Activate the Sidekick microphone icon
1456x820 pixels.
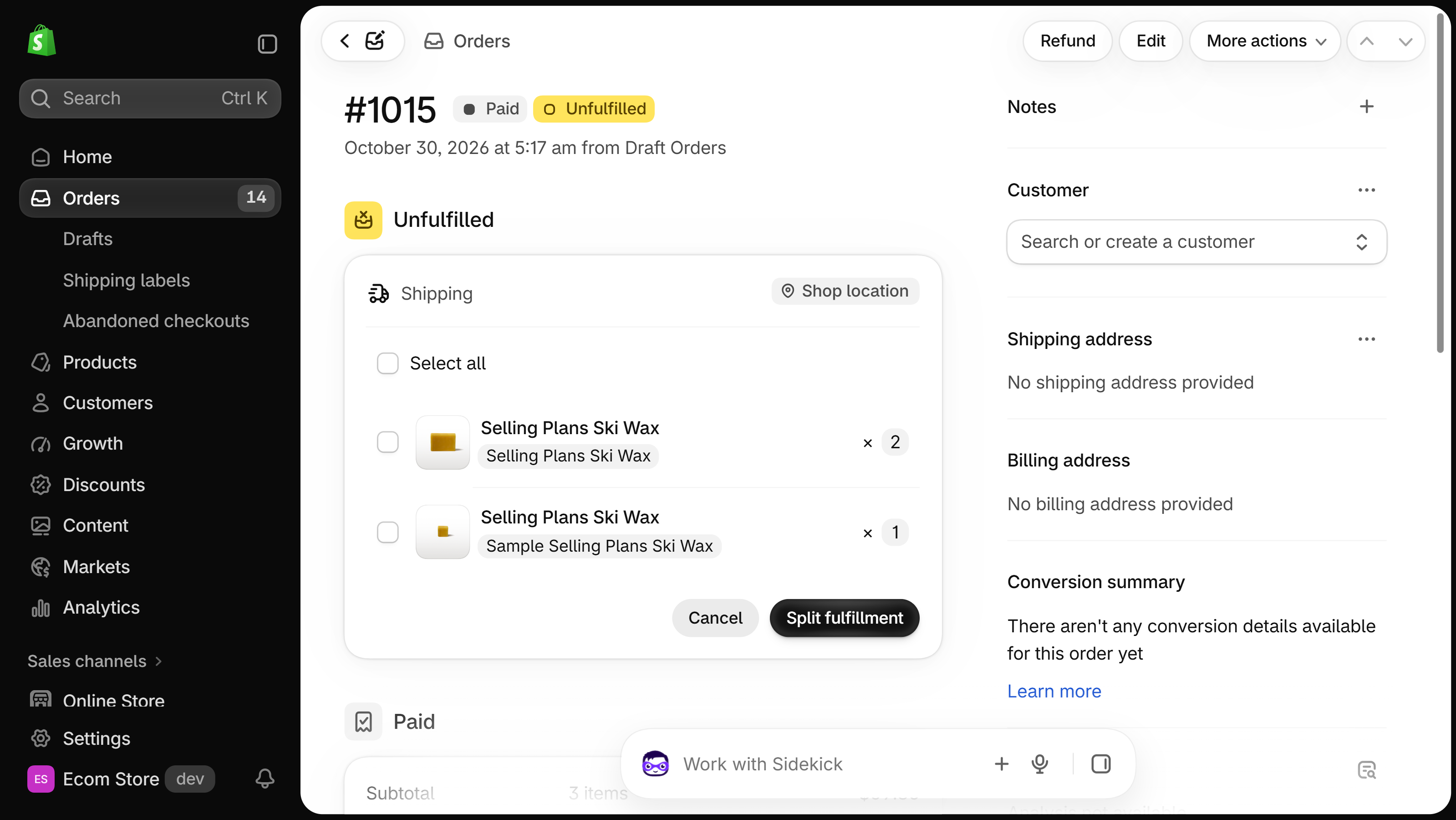[1039, 764]
